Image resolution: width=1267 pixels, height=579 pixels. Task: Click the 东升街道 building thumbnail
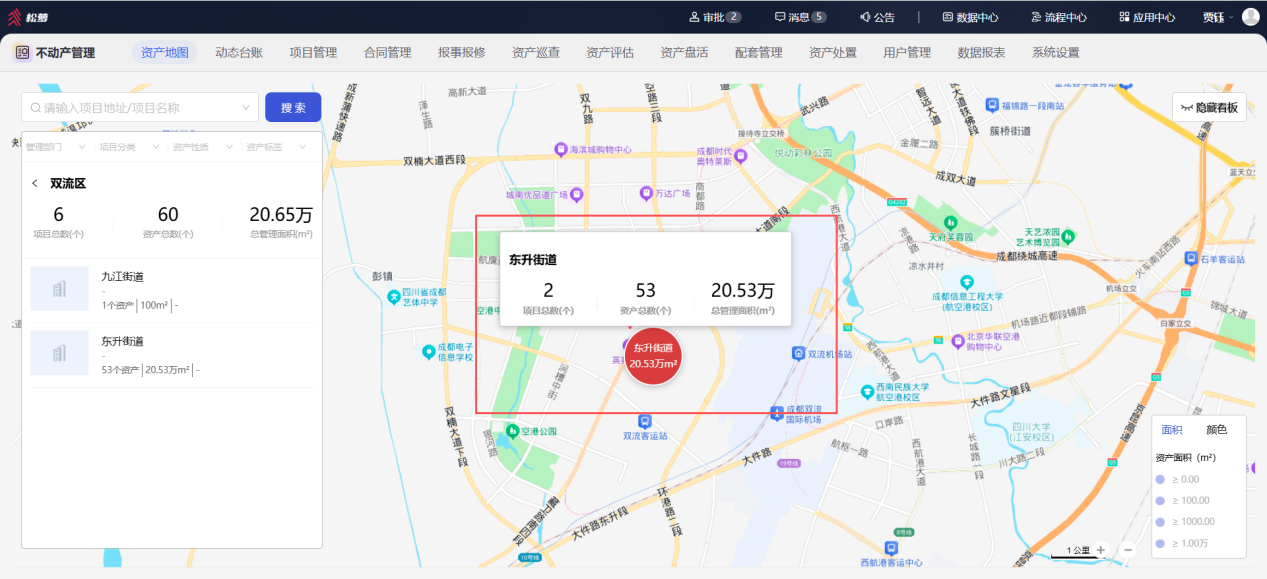[59, 353]
